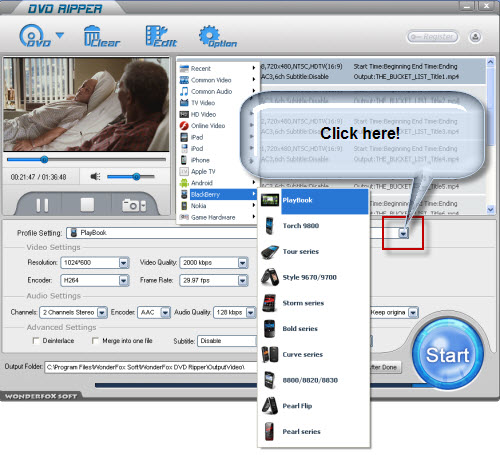Screen dimensions: 500x455
Task: Select the Torch 9800 profile
Action: pyautogui.click(x=314, y=226)
